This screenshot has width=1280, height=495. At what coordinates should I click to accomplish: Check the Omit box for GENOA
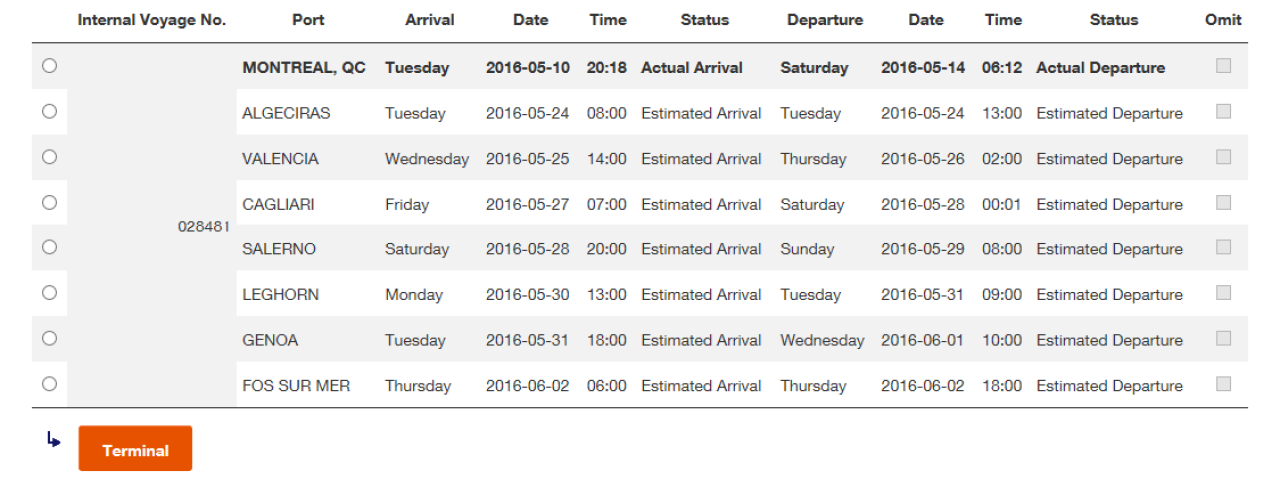pos(1223,338)
